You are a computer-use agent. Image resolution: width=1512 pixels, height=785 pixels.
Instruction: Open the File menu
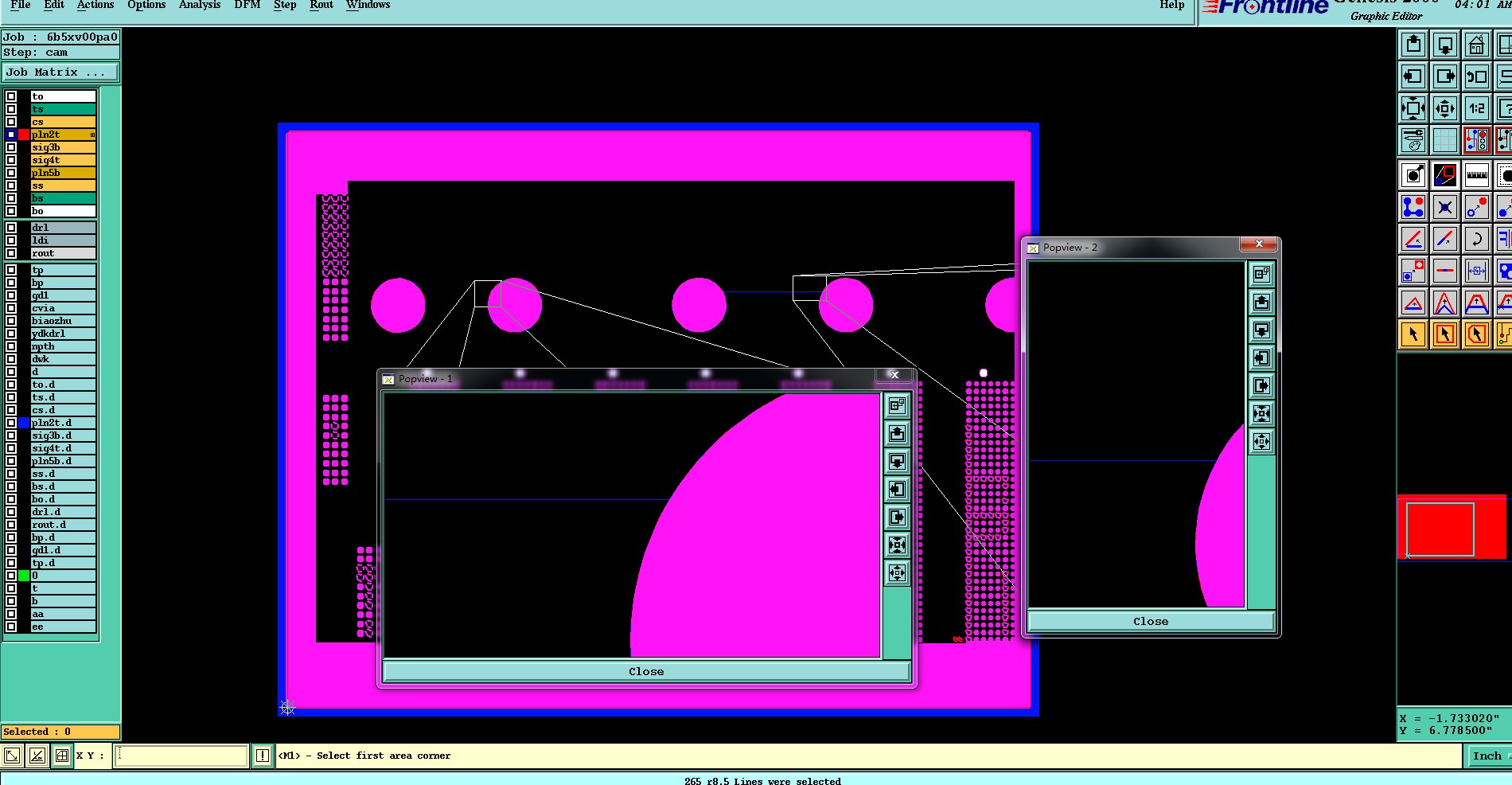tap(21, 5)
